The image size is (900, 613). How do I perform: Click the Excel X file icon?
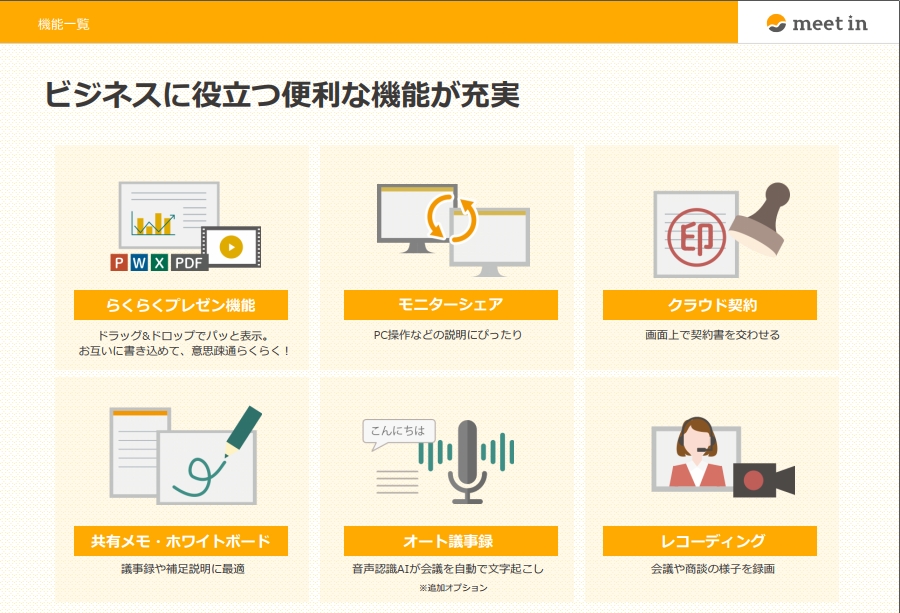click(x=159, y=262)
